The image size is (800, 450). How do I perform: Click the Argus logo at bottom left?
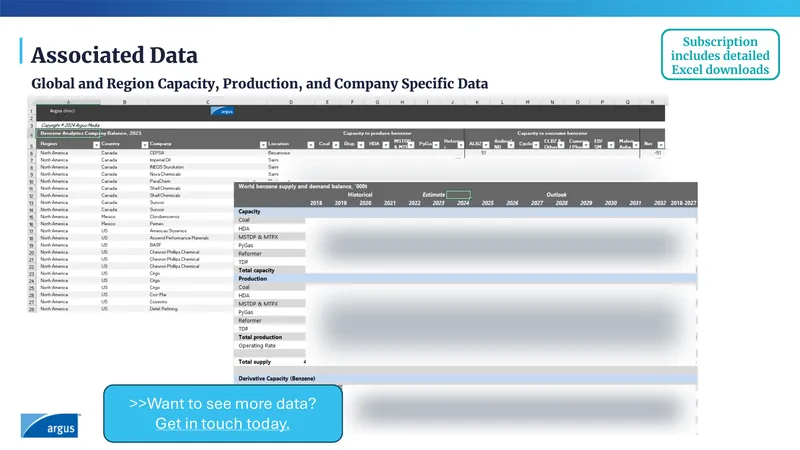click(51, 426)
